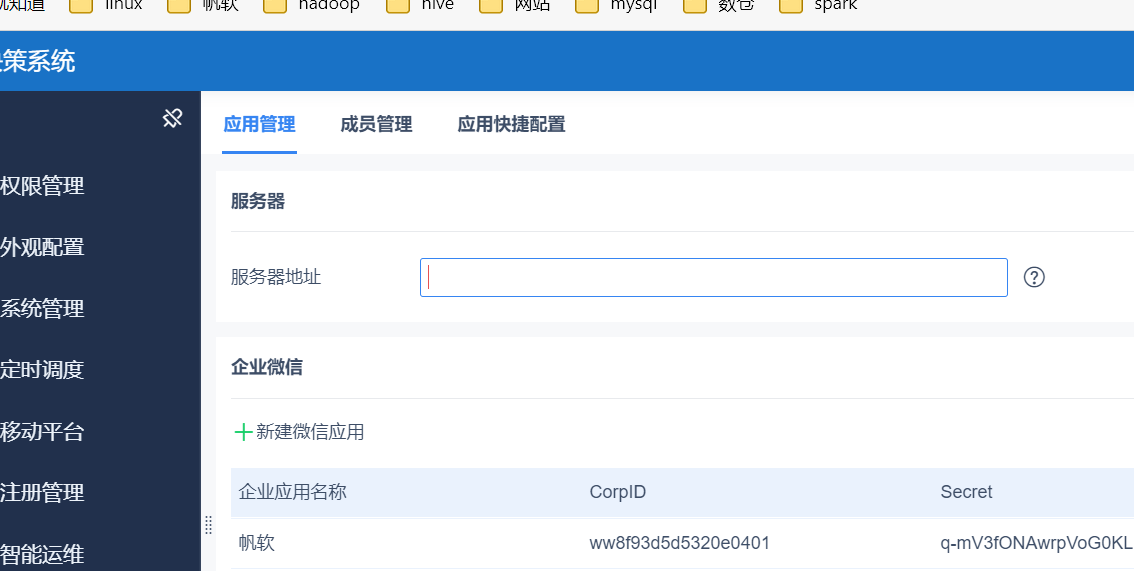Open 移动平台 in the sidebar
Image resolution: width=1134 pixels, height=571 pixels.
click(x=42, y=432)
